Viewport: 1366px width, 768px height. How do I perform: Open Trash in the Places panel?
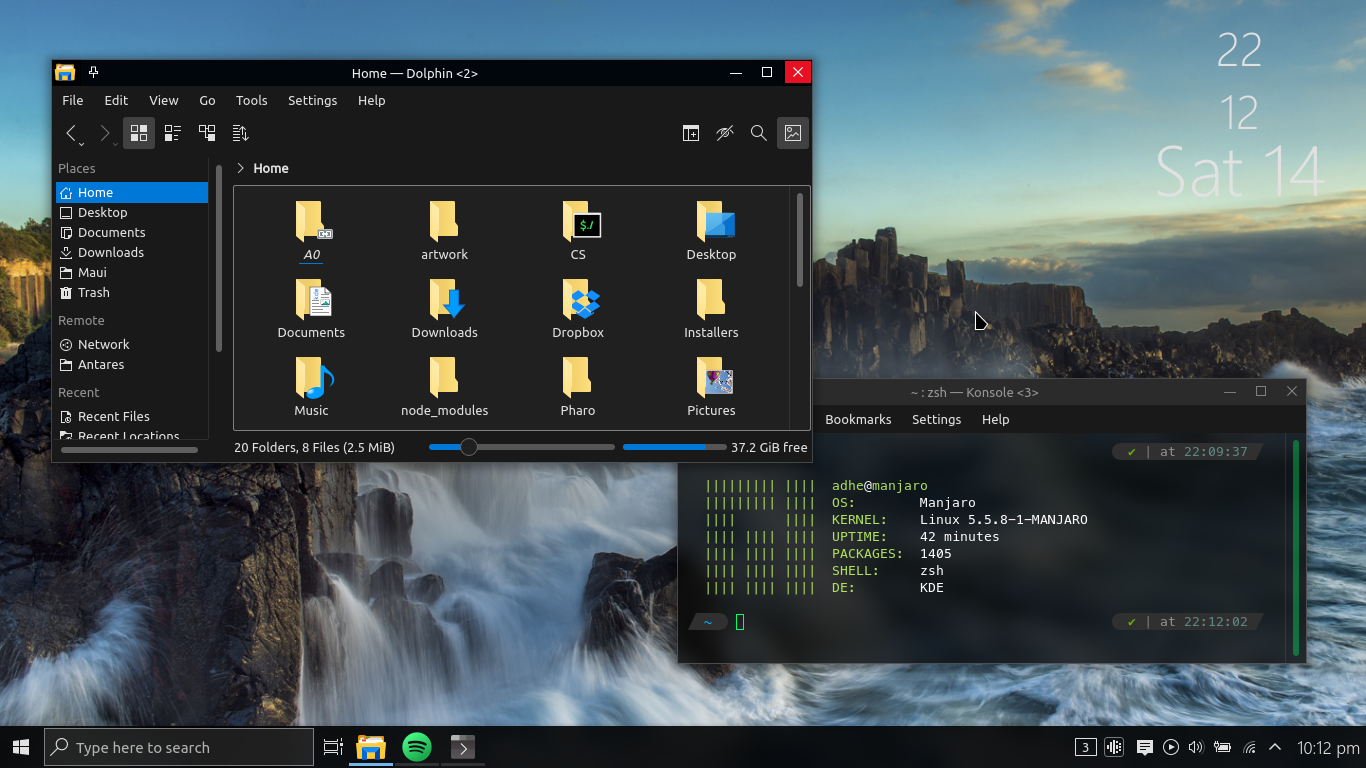[x=132, y=292]
